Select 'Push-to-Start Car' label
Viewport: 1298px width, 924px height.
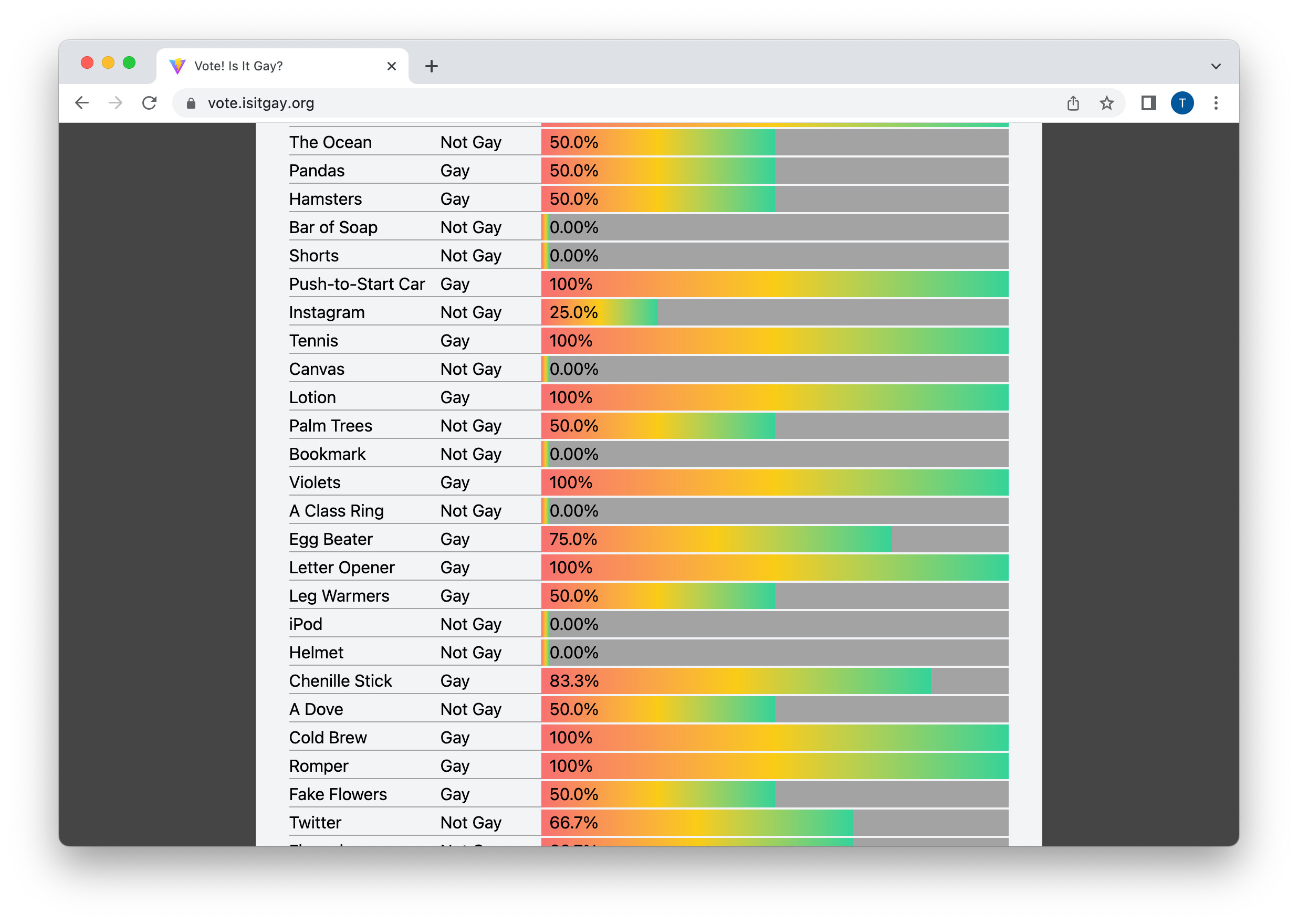[x=357, y=284]
